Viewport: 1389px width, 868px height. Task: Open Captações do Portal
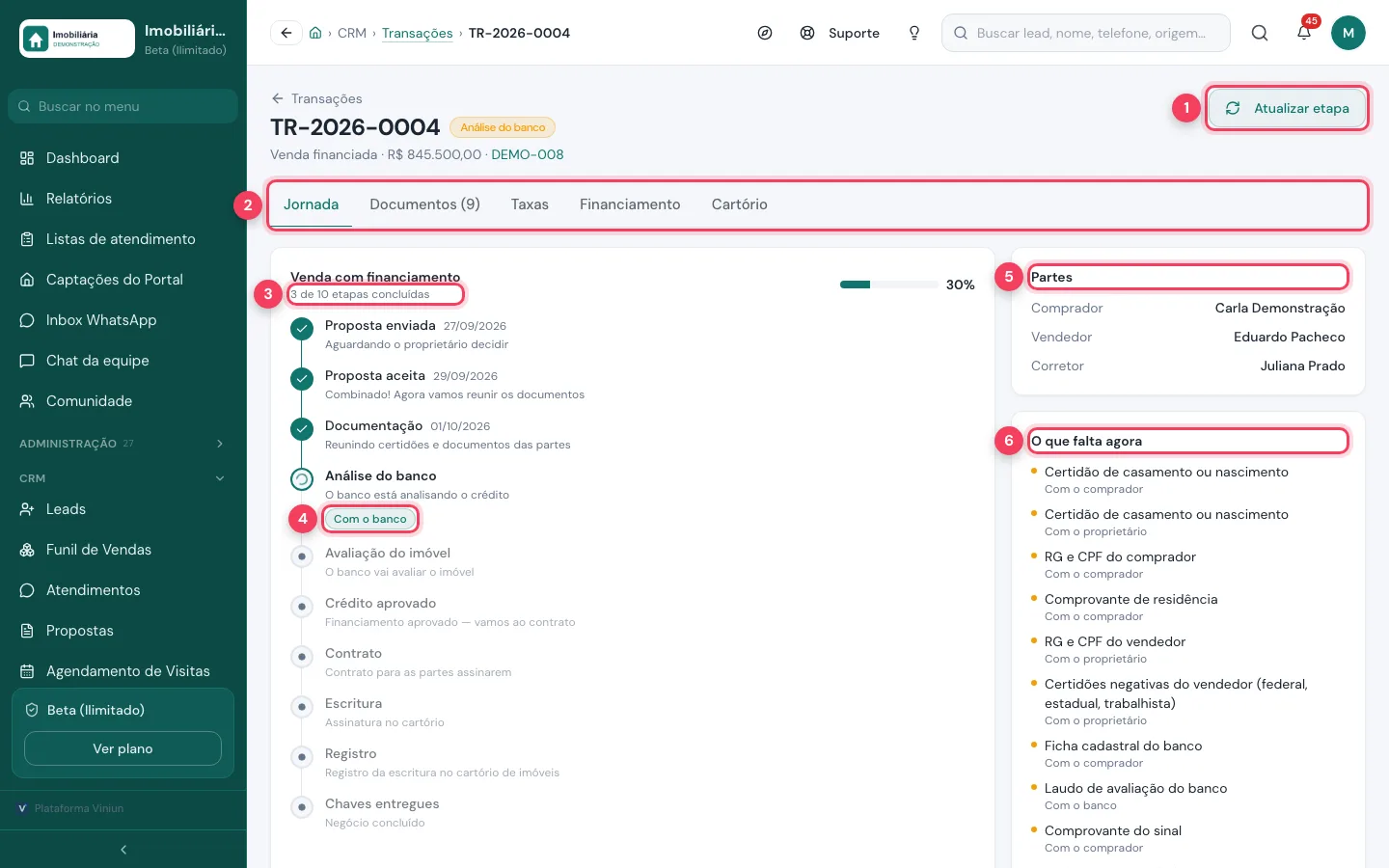(123, 280)
